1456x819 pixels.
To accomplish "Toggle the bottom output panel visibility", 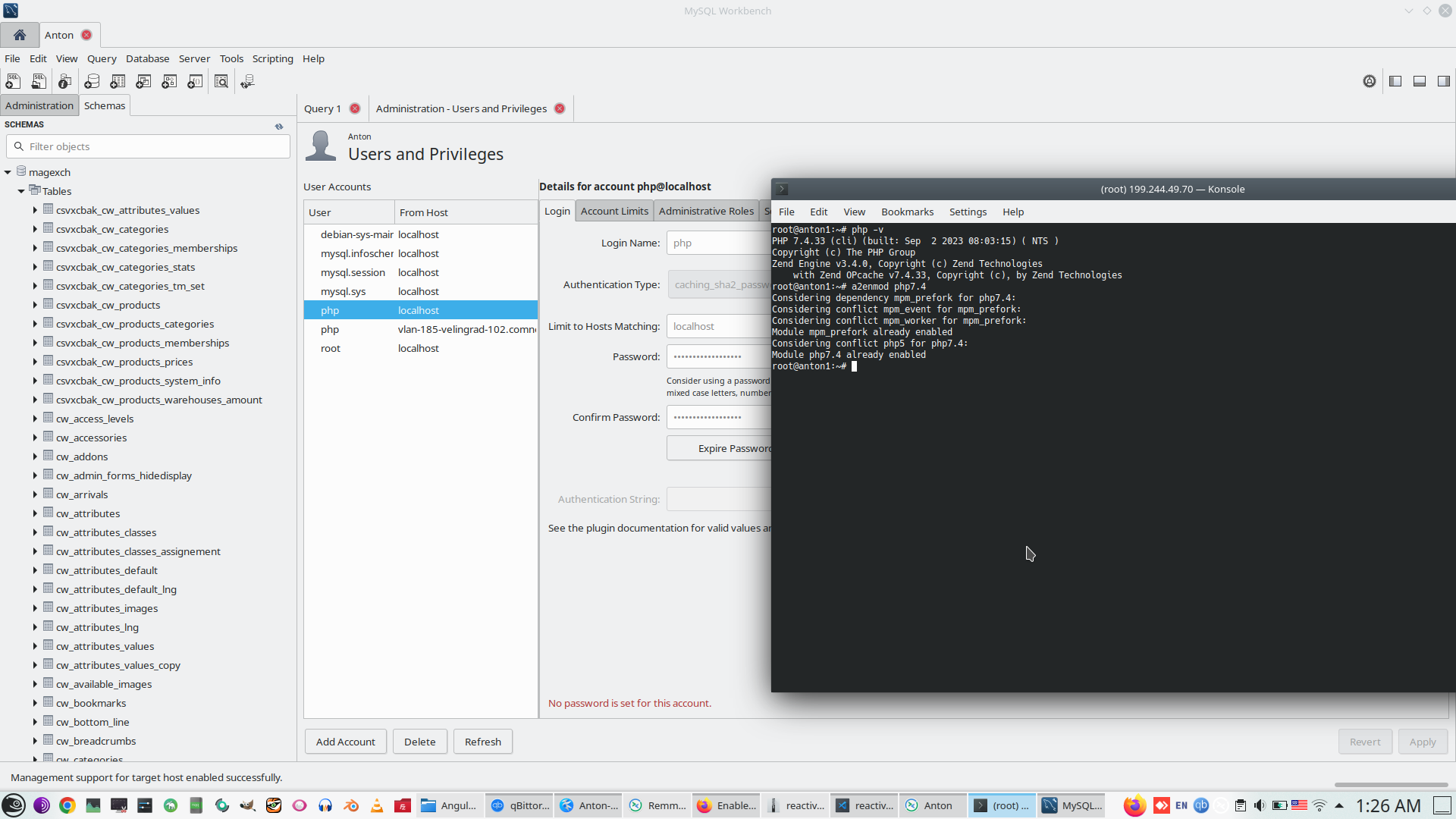I will point(1420,81).
